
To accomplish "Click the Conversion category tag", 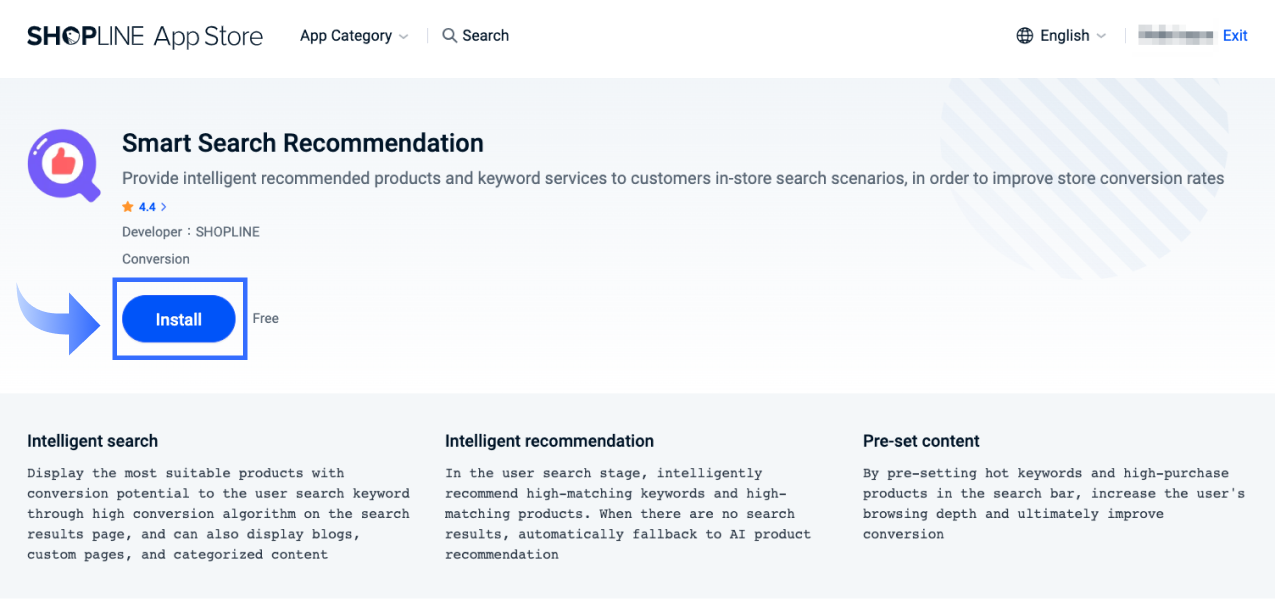I will point(155,258).
